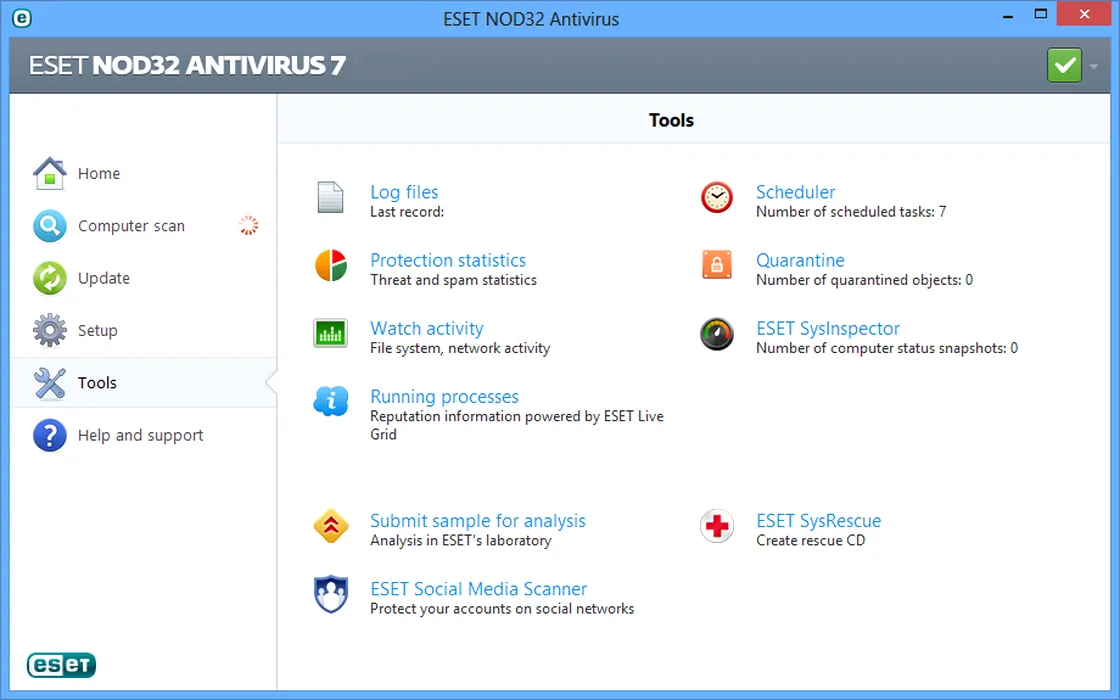This screenshot has height=700, width=1120.
Task: Click the Running processes cloud info icon
Action: coord(331,401)
